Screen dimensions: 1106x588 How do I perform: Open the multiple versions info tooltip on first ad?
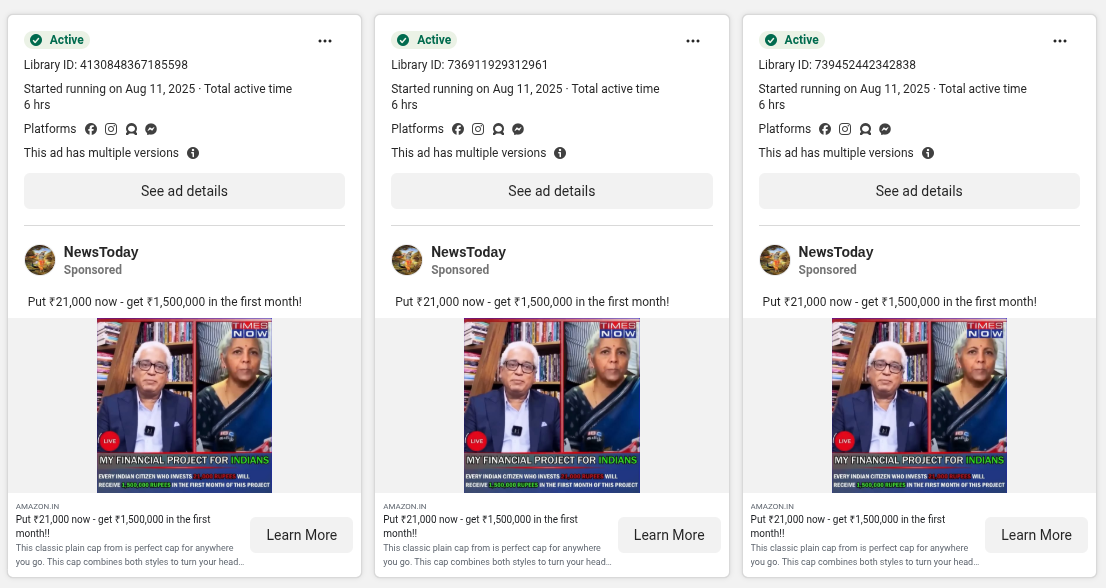tap(191, 153)
